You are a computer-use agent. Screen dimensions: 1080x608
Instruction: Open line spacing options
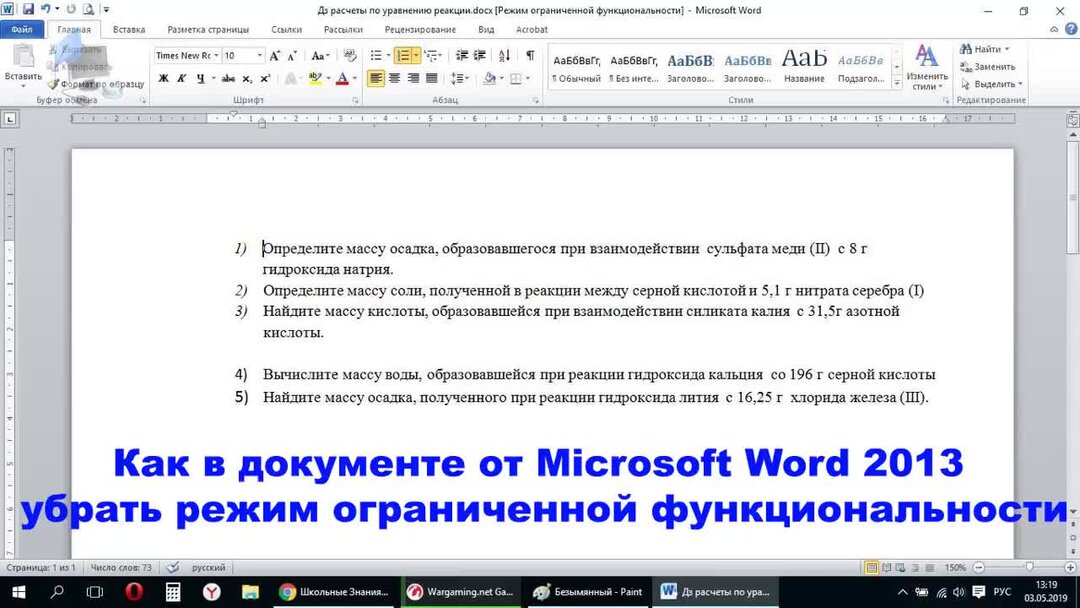pos(459,78)
